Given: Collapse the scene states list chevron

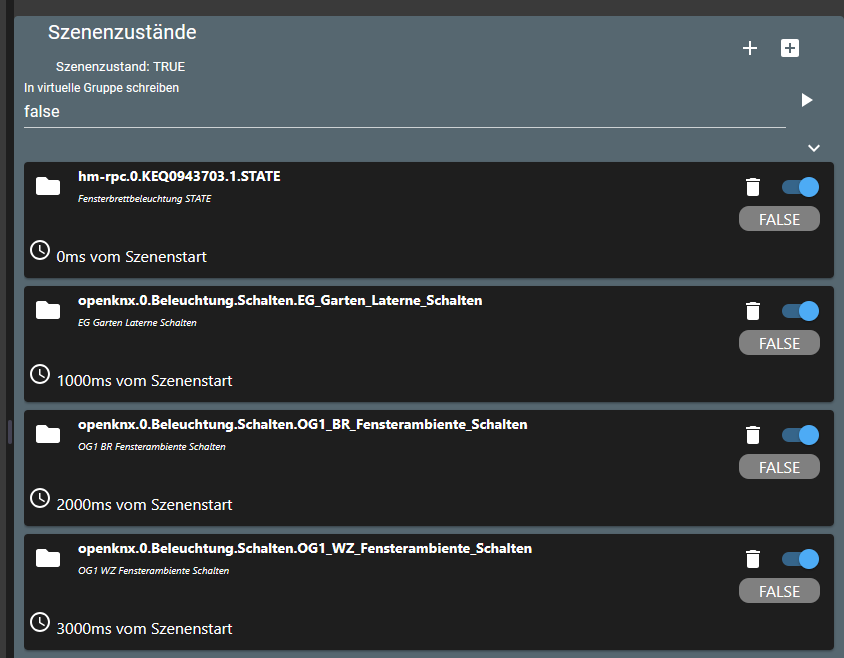Looking at the screenshot, I should [814, 148].
